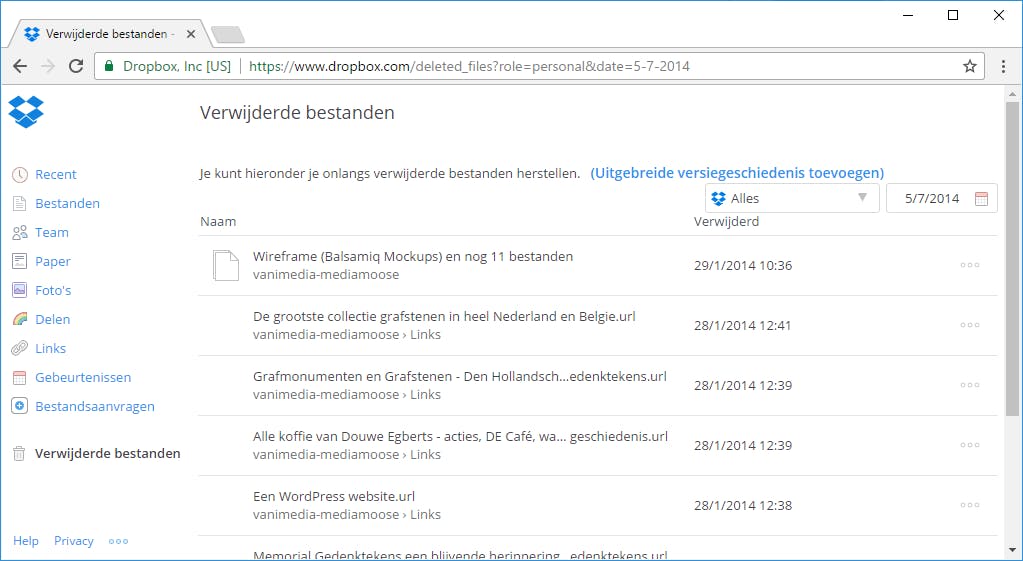1023x561 pixels.
Task: Click the scrollbar down arrow
Action: point(1012,551)
